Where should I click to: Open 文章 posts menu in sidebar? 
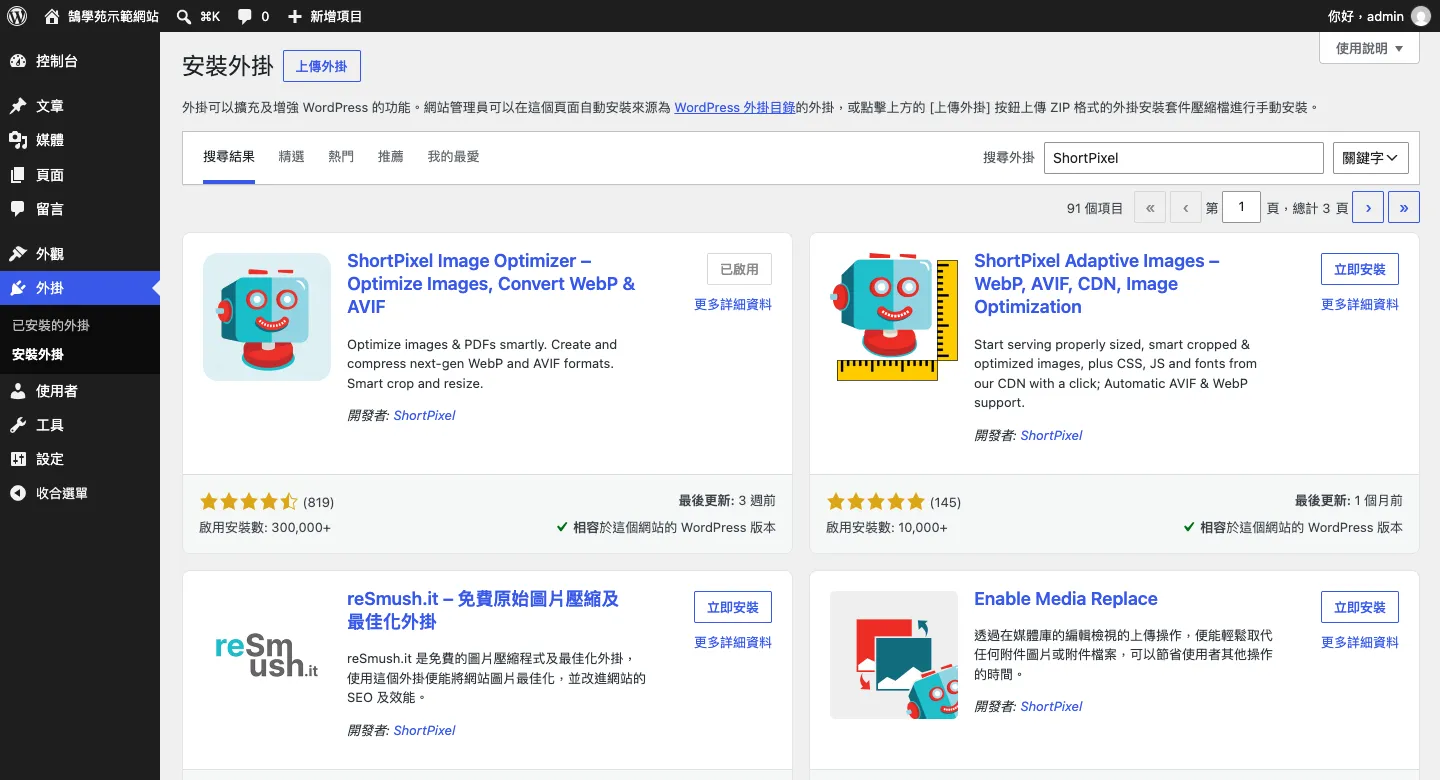[80, 106]
